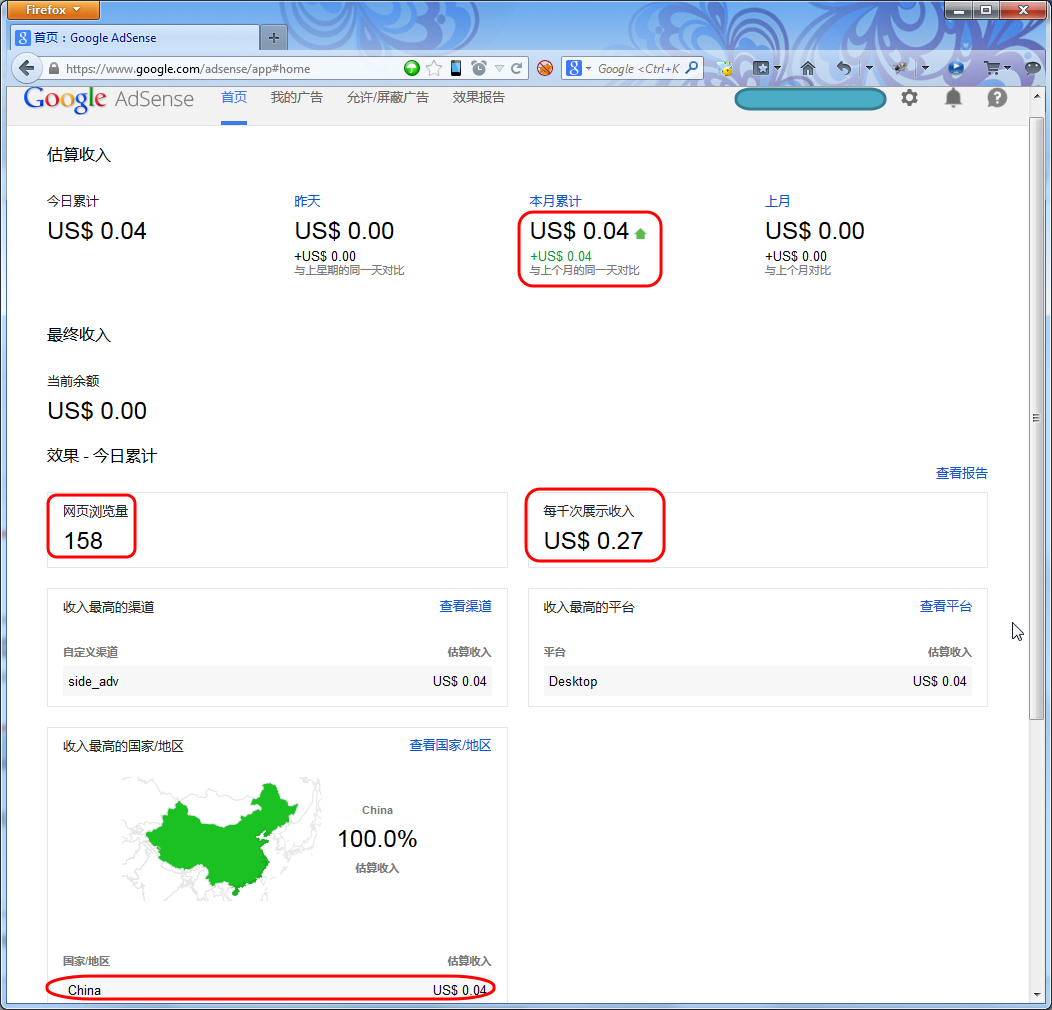This screenshot has width=1052, height=1010.
Task: Maximize the Firefox window
Action: [986, 10]
